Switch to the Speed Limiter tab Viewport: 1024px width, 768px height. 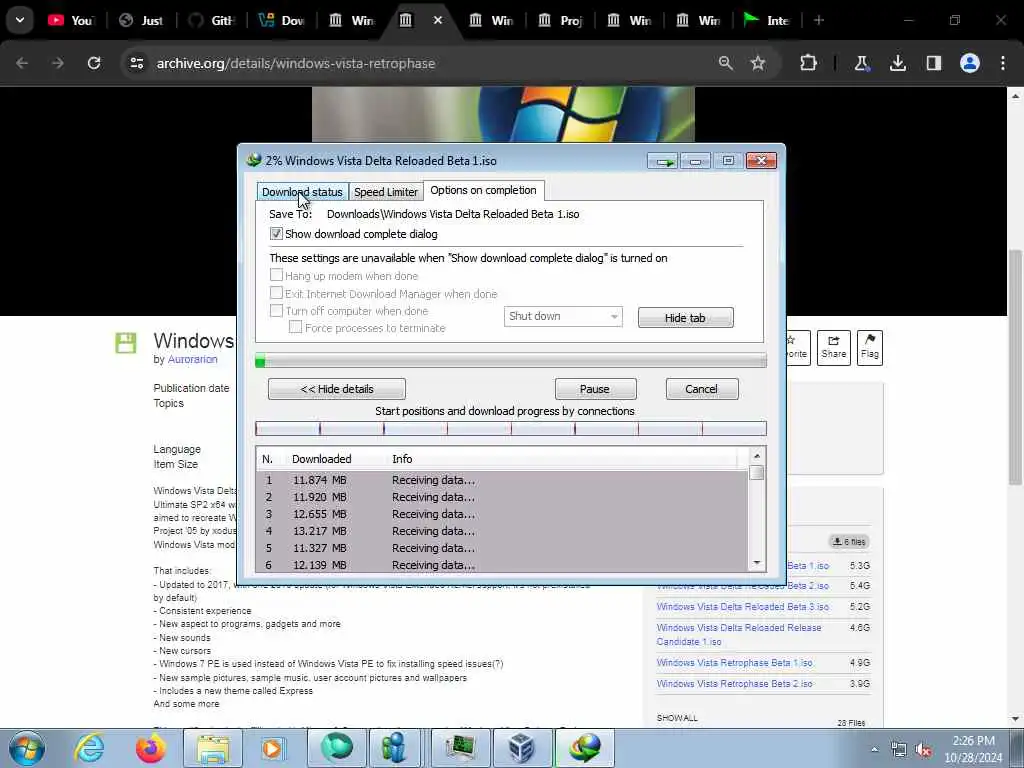point(386,192)
